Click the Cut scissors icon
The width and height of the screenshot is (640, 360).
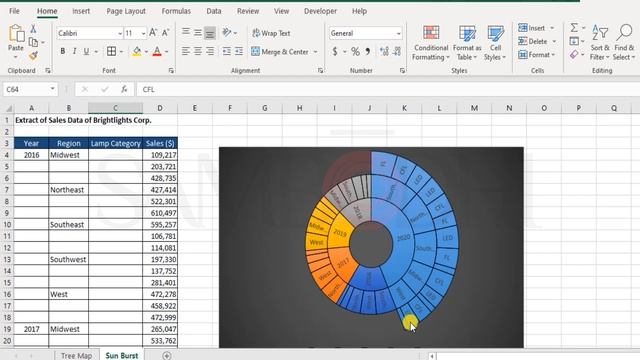pos(33,29)
